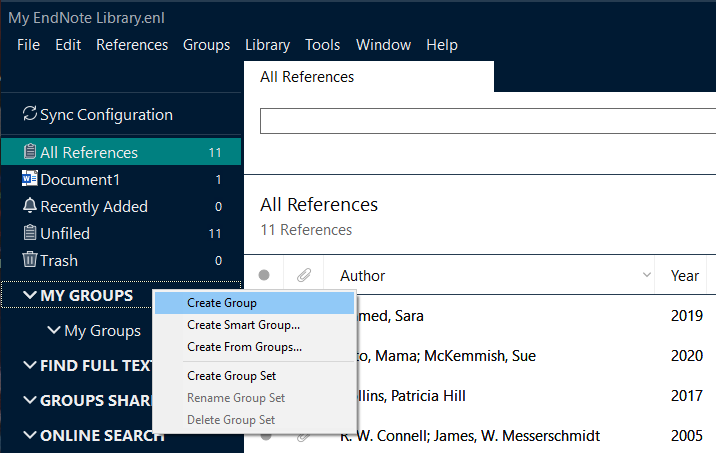Click the Delete Group Set entry
The image size is (716, 453).
(254, 420)
